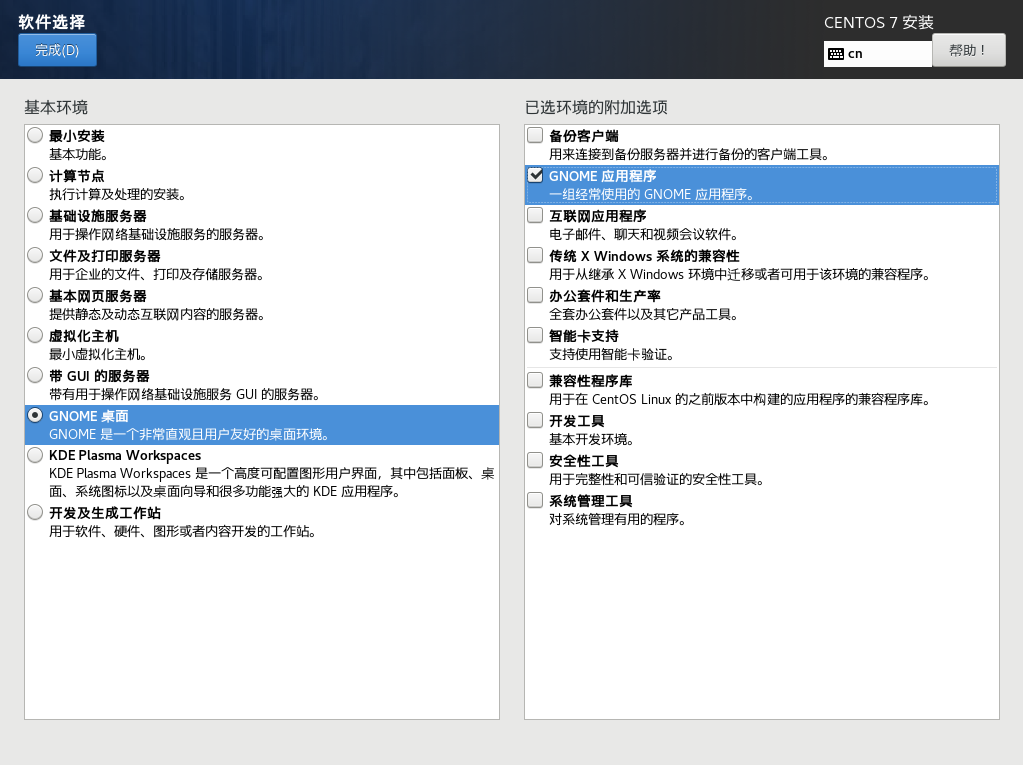Viewport: 1023px width, 765px height.
Task: Choose 开发及生成工作站 radio option
Action: point(35,512)
